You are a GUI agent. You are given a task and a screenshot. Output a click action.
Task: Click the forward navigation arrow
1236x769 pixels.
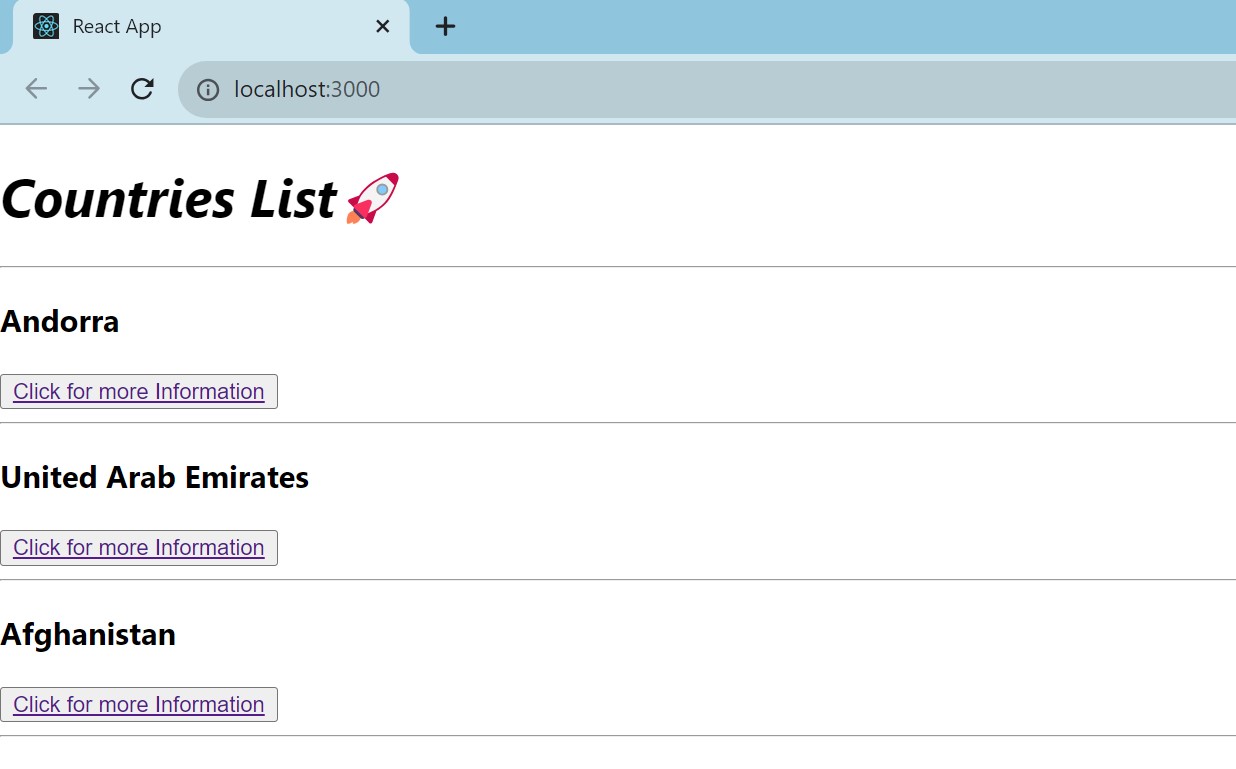point(89,89)
